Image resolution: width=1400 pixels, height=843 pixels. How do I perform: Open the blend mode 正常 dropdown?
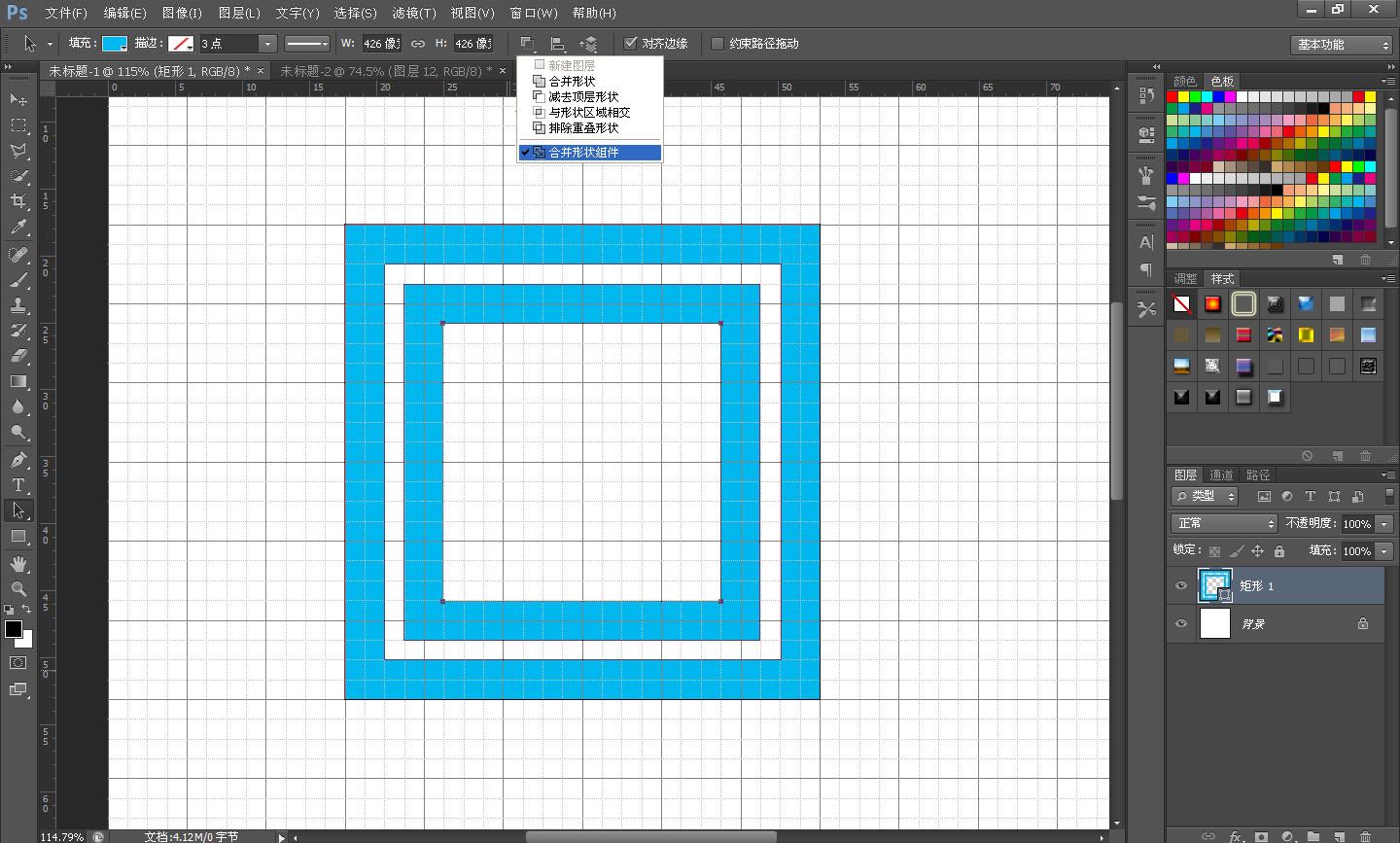pyautogui.click(x=1224, y=523)
